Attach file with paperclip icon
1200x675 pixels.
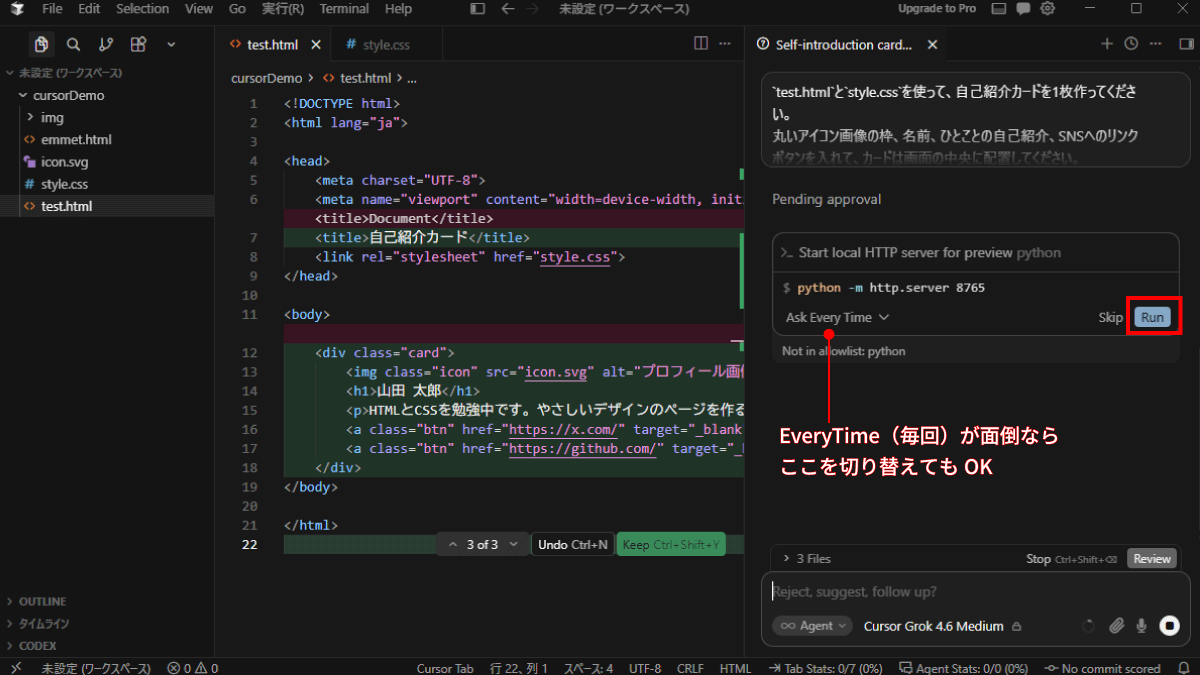pos(1117,626)
